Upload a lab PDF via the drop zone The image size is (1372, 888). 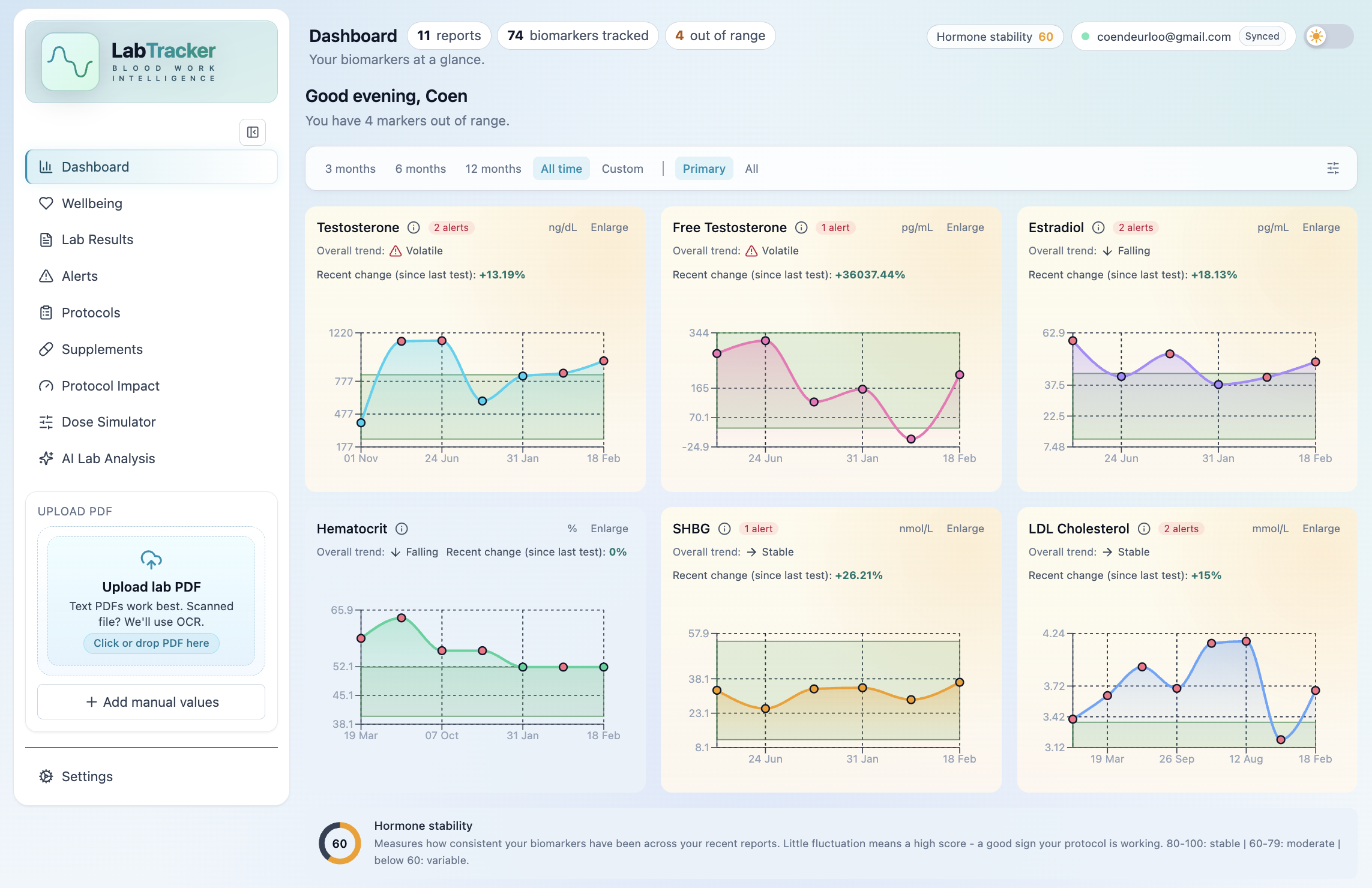(x=151, y=643)
